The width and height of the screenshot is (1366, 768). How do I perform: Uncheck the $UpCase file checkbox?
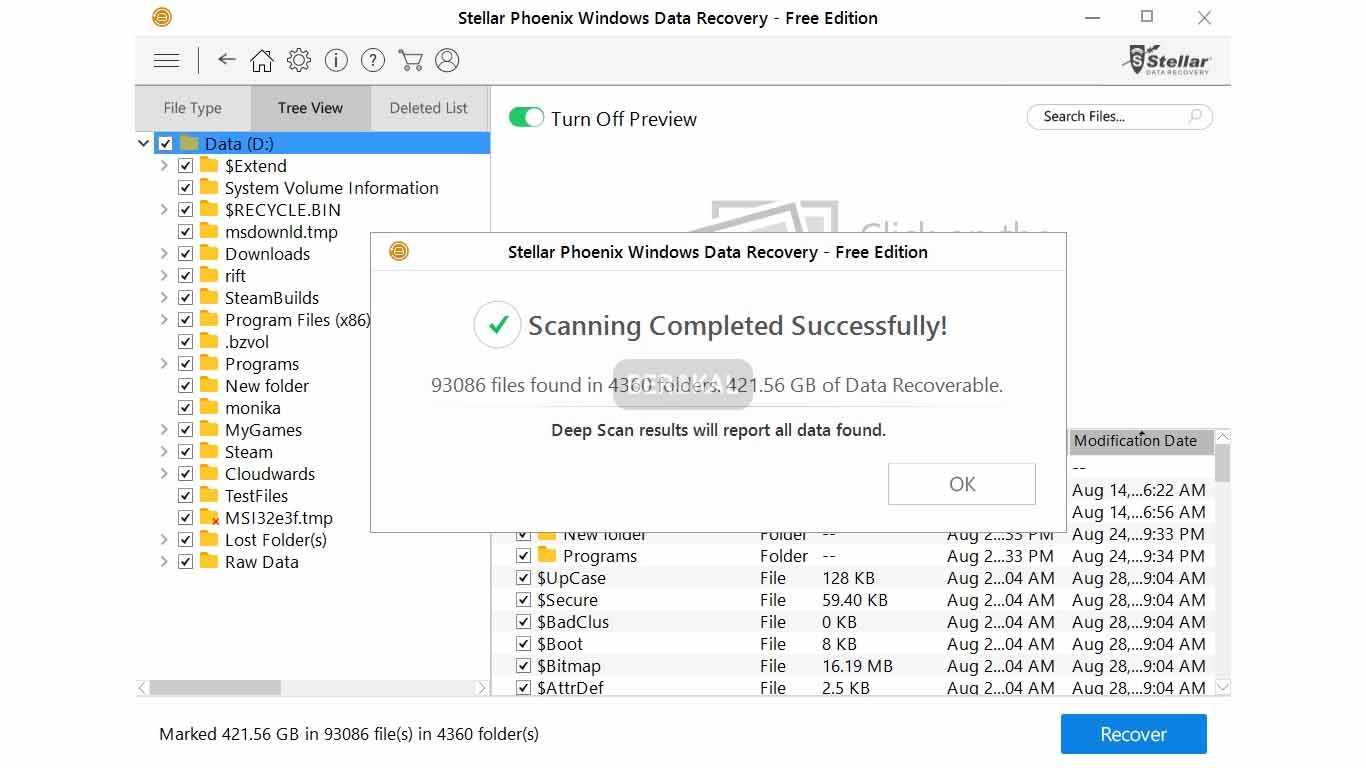tap(523, 578)
